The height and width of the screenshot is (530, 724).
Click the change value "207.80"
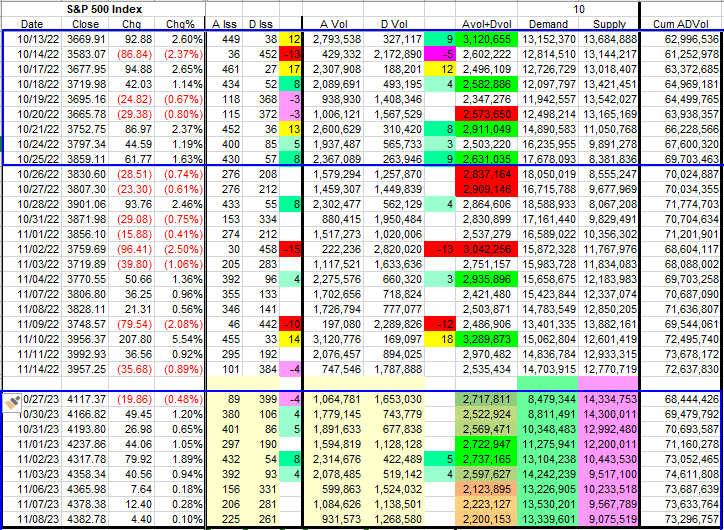132,339
